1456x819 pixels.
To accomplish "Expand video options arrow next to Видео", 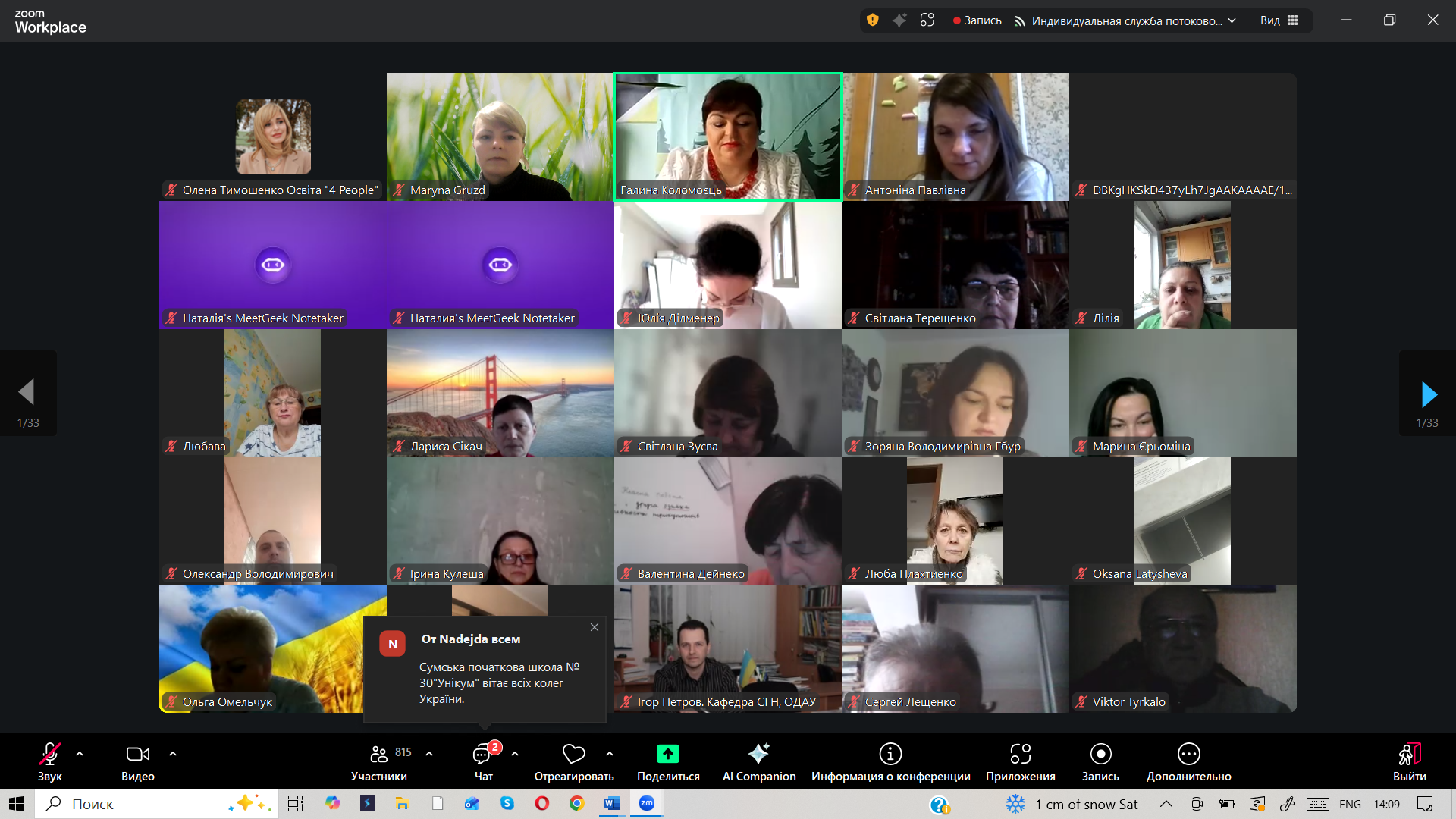I will coord(173,754).
